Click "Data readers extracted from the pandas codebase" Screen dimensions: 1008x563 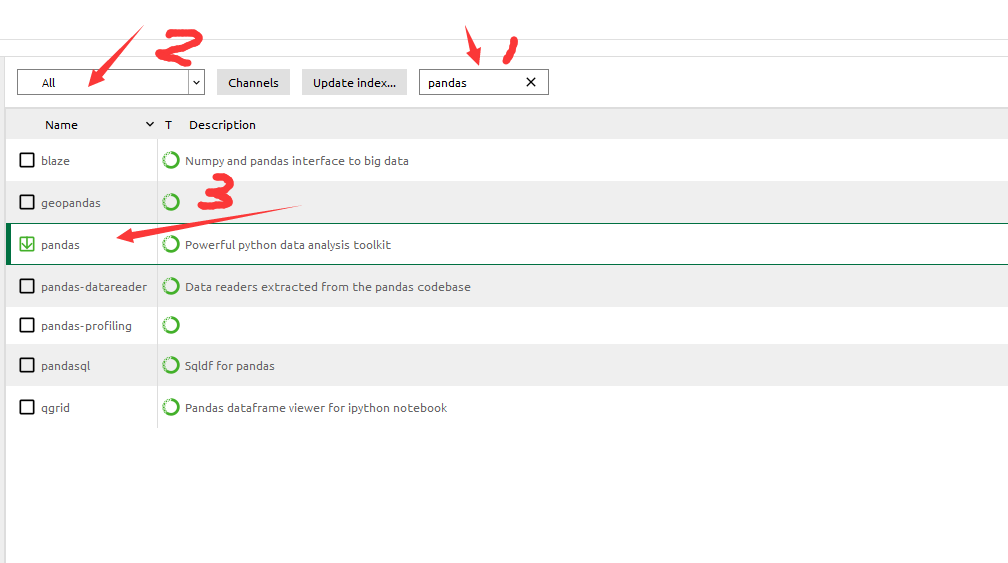pos(328,287)
